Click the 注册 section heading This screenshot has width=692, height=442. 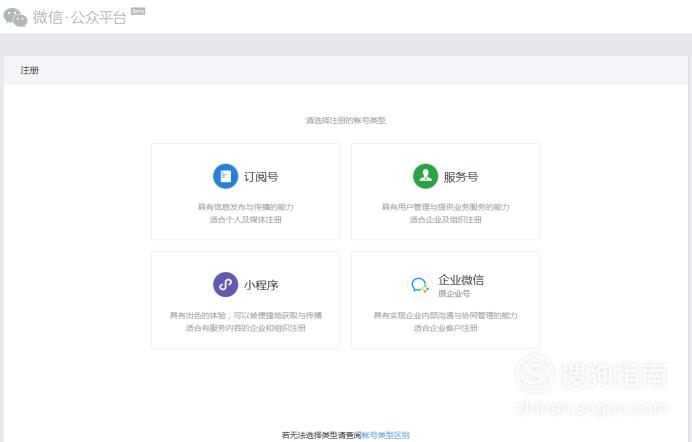[30, 70]
